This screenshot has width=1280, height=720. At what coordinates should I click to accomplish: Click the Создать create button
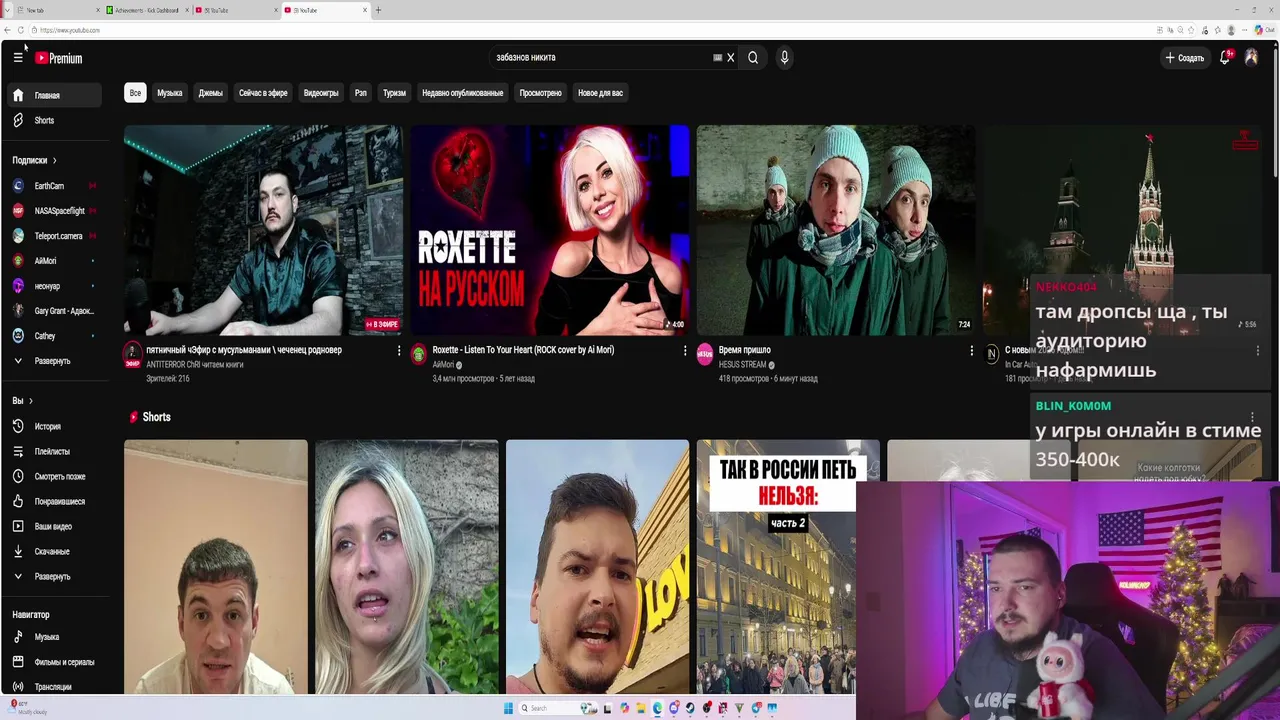tap(1184, 58)
